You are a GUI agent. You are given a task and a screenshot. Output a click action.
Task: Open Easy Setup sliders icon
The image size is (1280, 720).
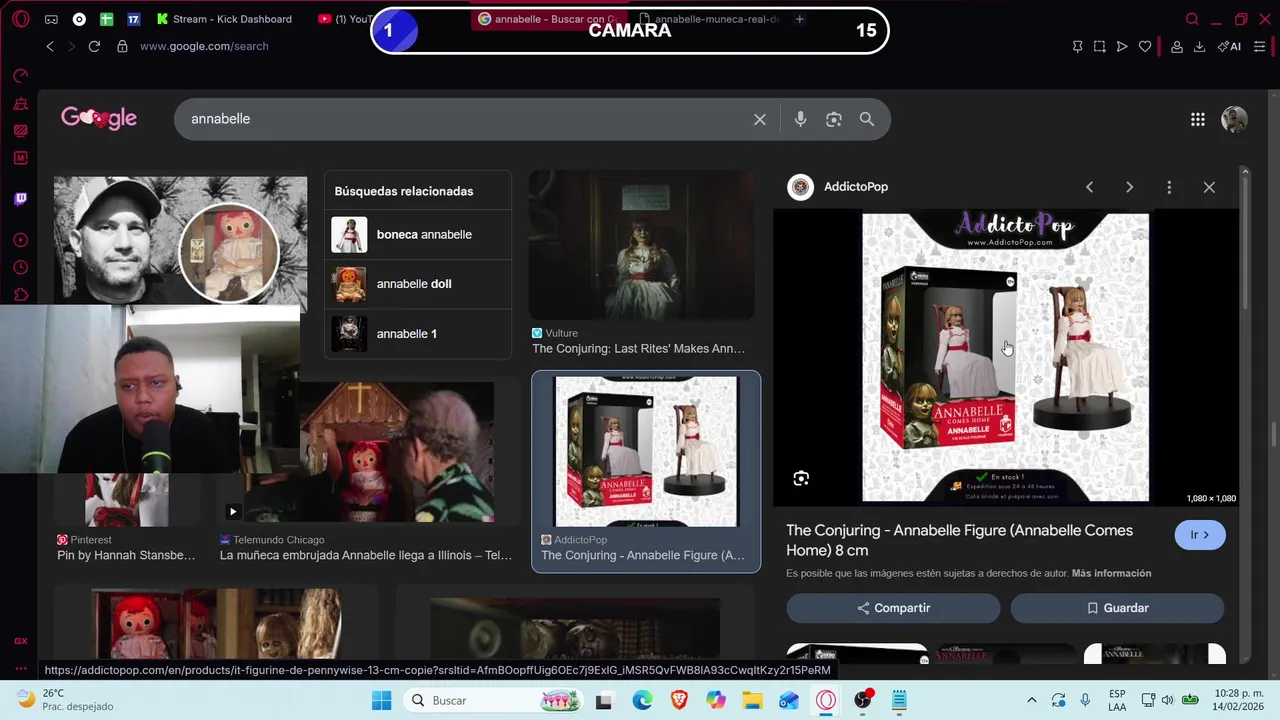tap(1259, 46)
